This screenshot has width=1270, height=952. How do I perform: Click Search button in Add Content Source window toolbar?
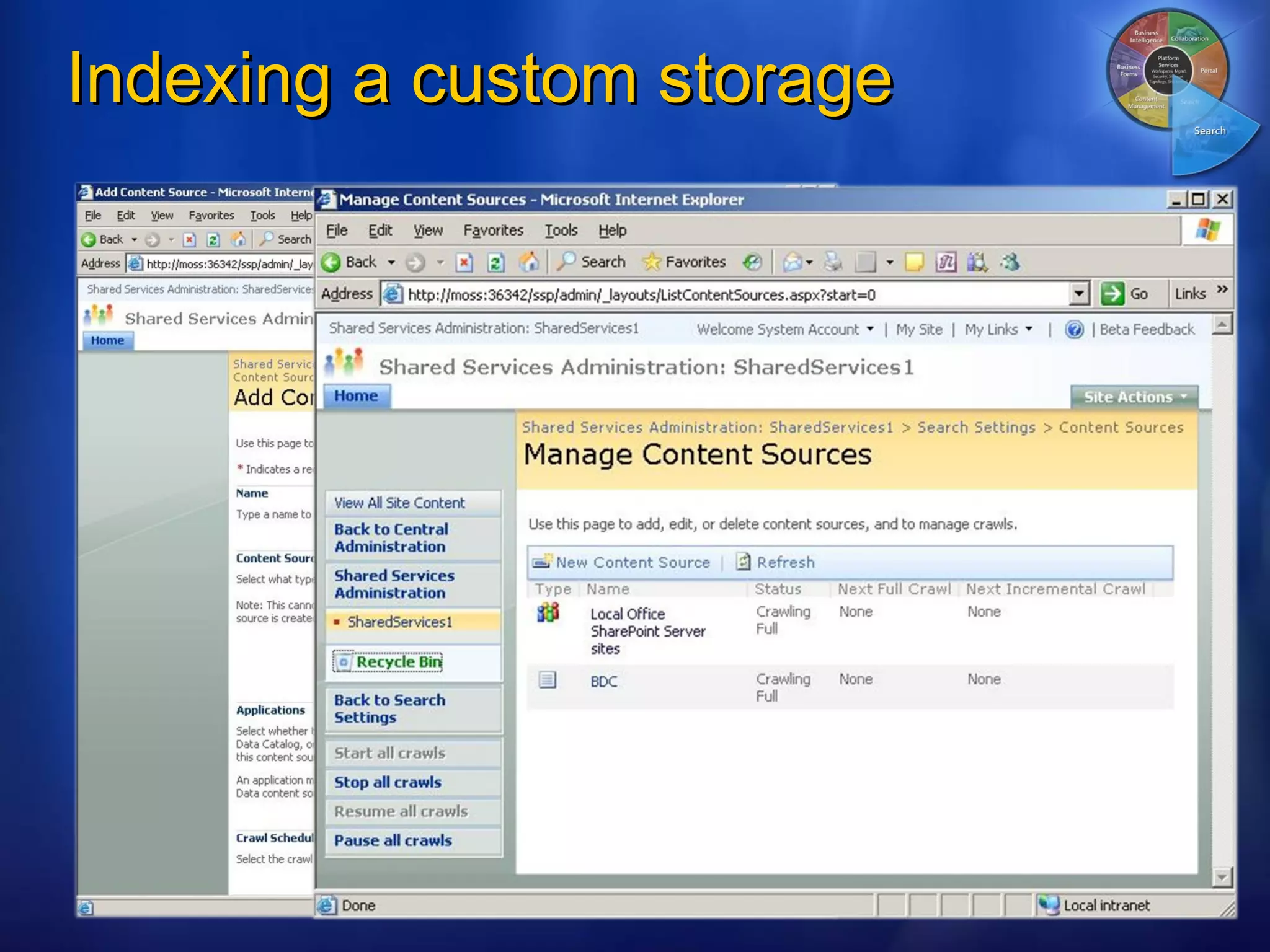[x=286, y=239]
